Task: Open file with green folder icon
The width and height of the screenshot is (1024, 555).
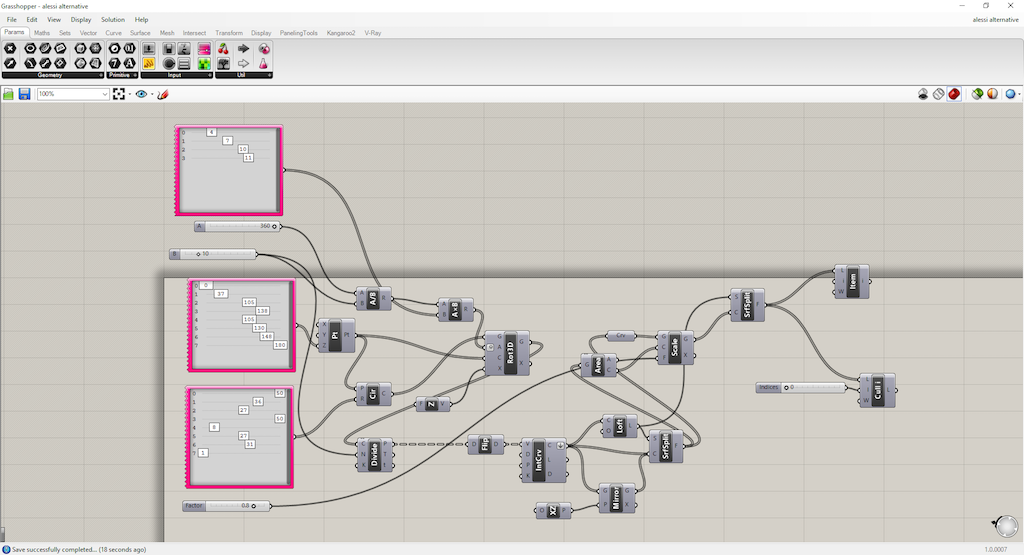Action: coord(8,94)
